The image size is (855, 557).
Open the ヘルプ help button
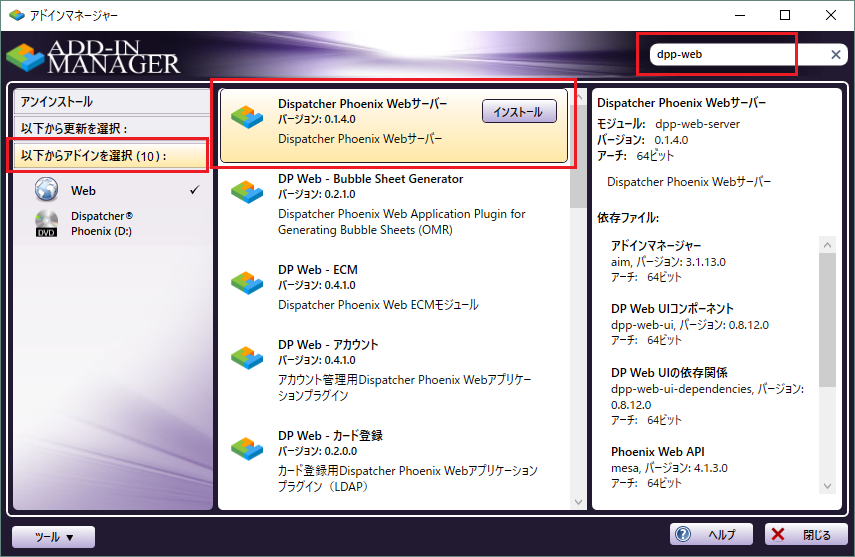[x=711, y=534]
